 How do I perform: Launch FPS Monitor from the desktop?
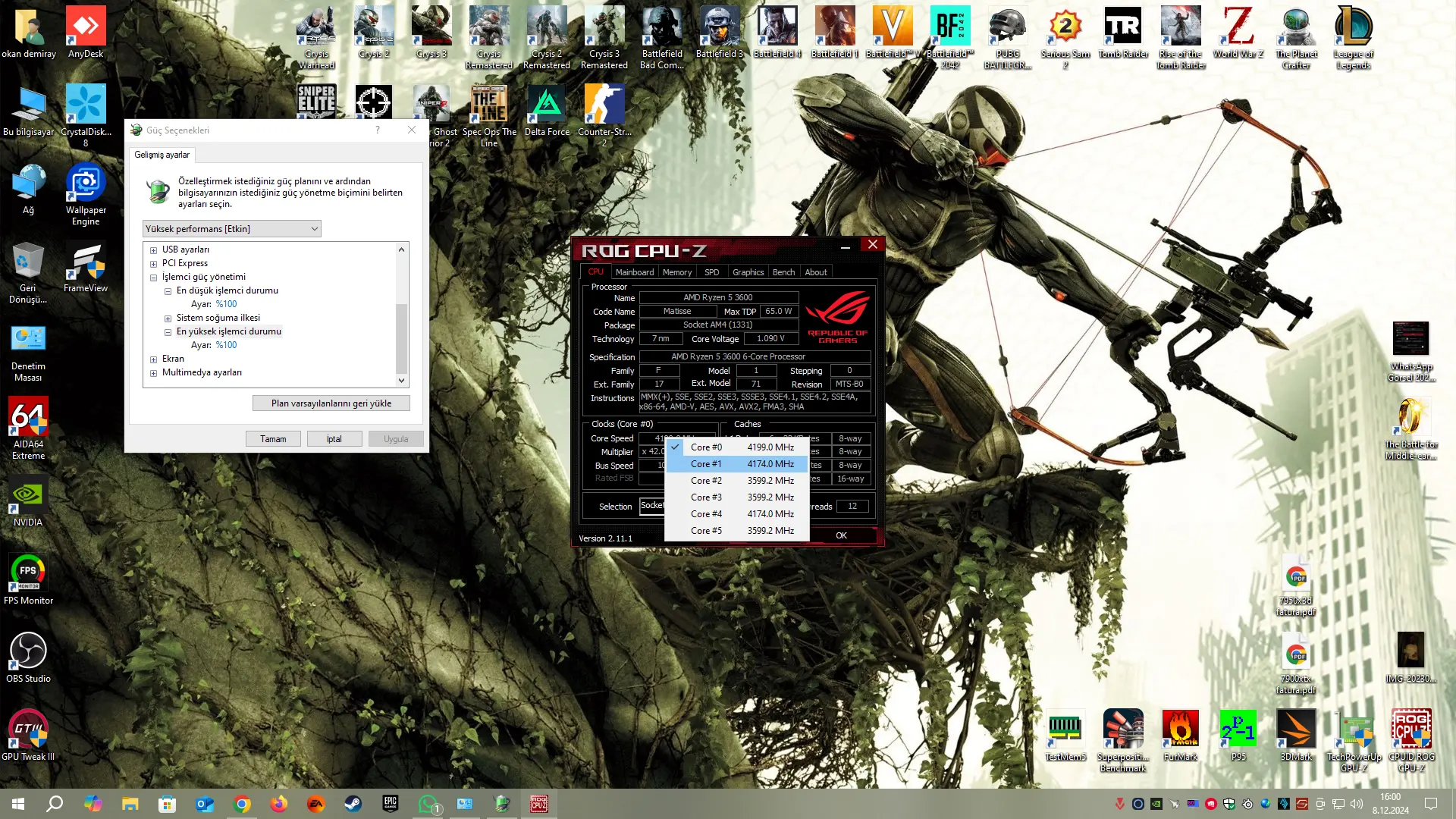tap(28, 579)
